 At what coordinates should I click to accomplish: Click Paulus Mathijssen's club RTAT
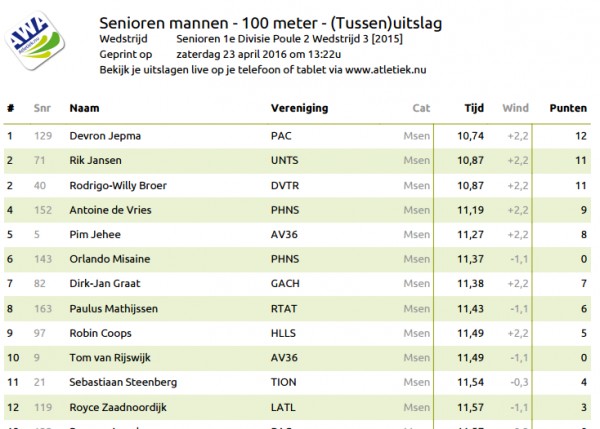[x=284, y=309]
